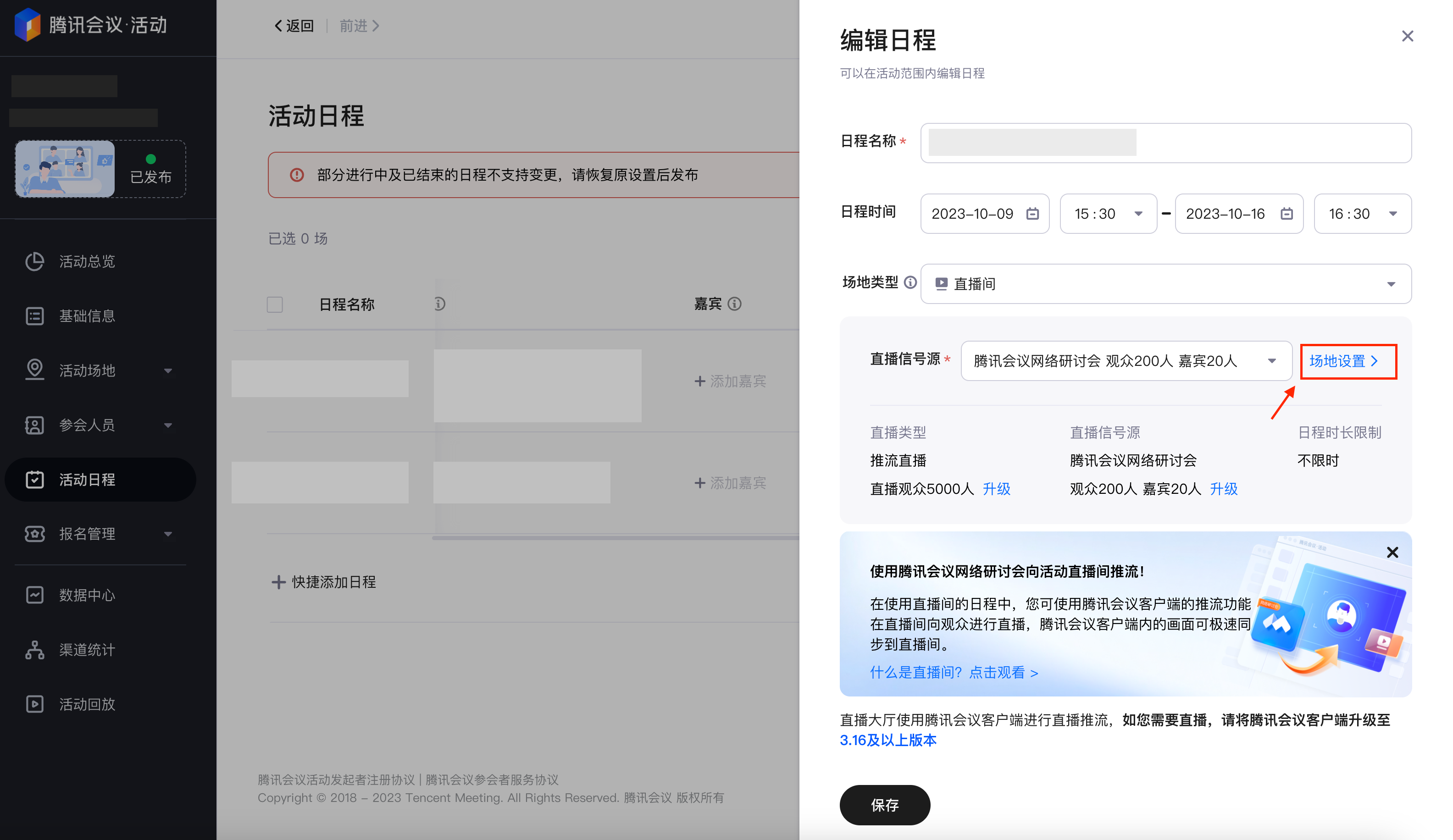Open start date calendar icon for 2023-10-09
The width and height of the screenshot is (1453, 840).
click(x=1032, y=214)
